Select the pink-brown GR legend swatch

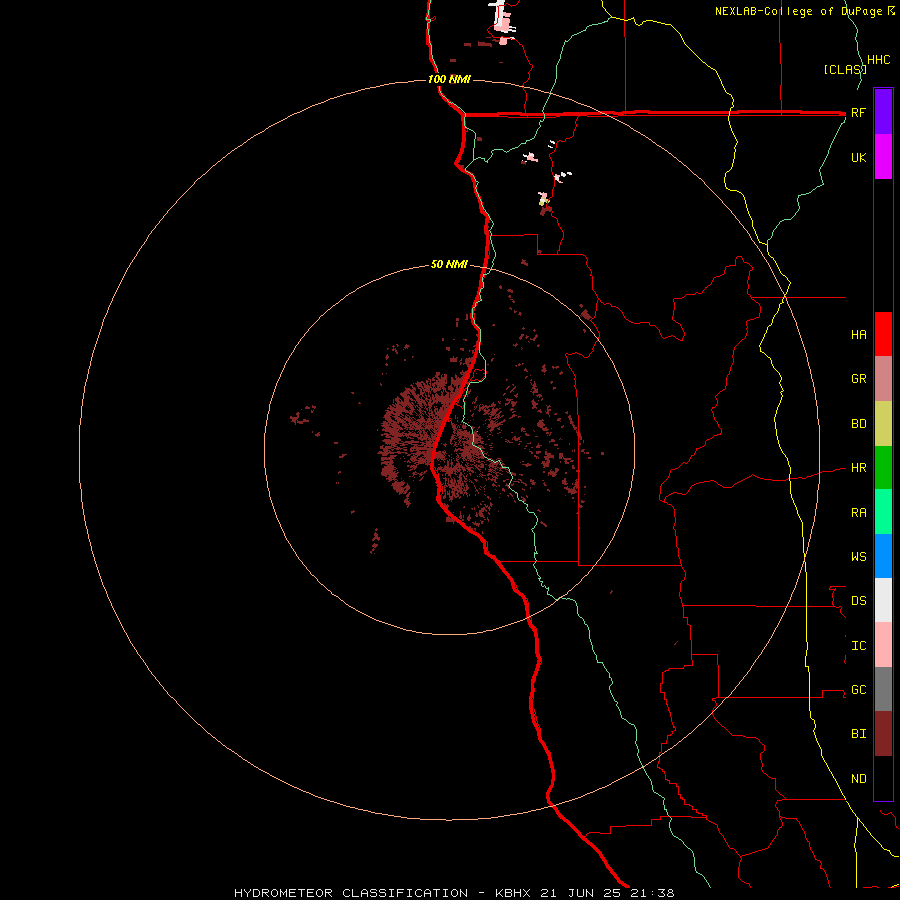coord(883,379)
